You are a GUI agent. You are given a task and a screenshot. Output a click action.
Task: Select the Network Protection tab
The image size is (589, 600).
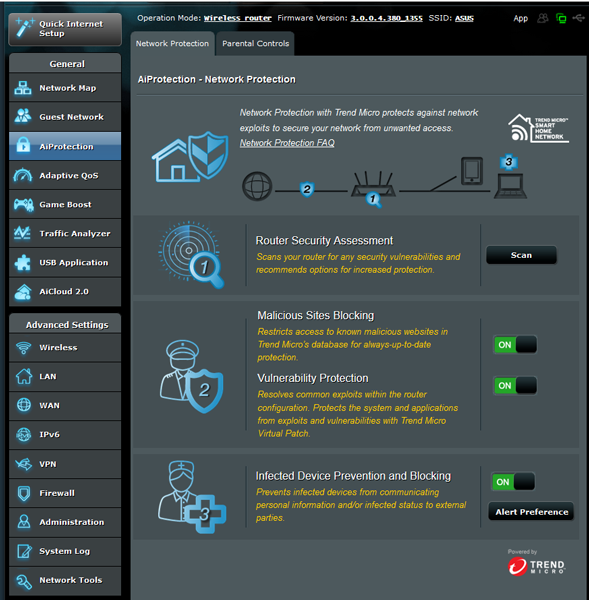172,44
